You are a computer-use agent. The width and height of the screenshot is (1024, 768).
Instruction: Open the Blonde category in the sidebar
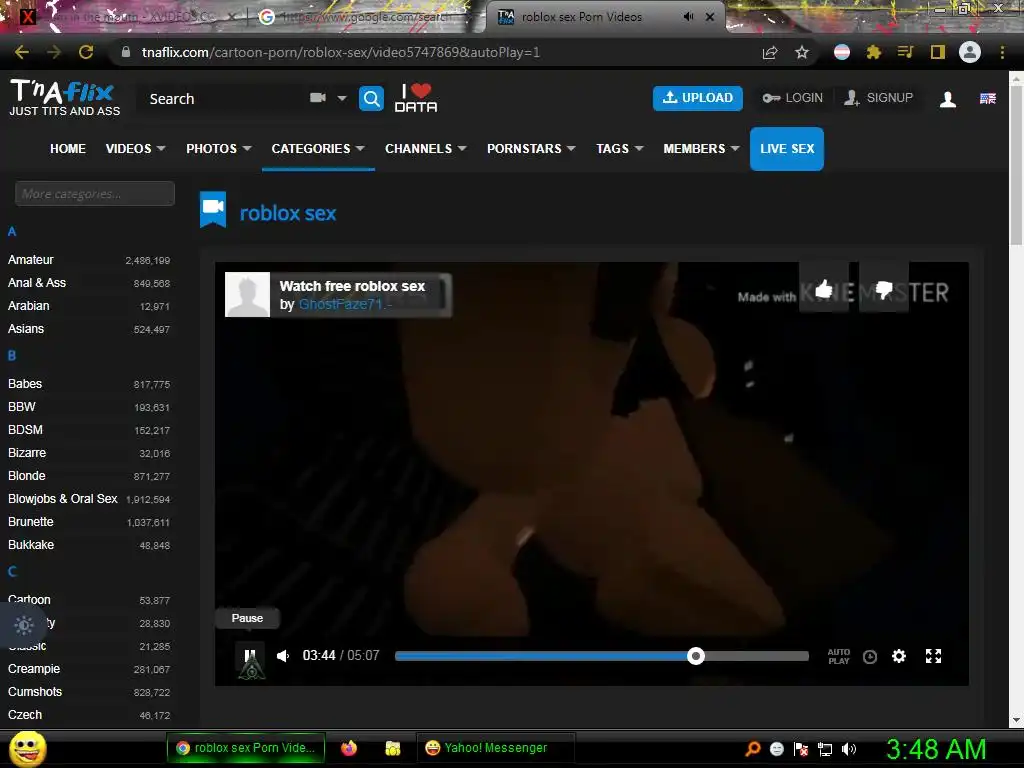pyautogui.click(x=27, y=475)
